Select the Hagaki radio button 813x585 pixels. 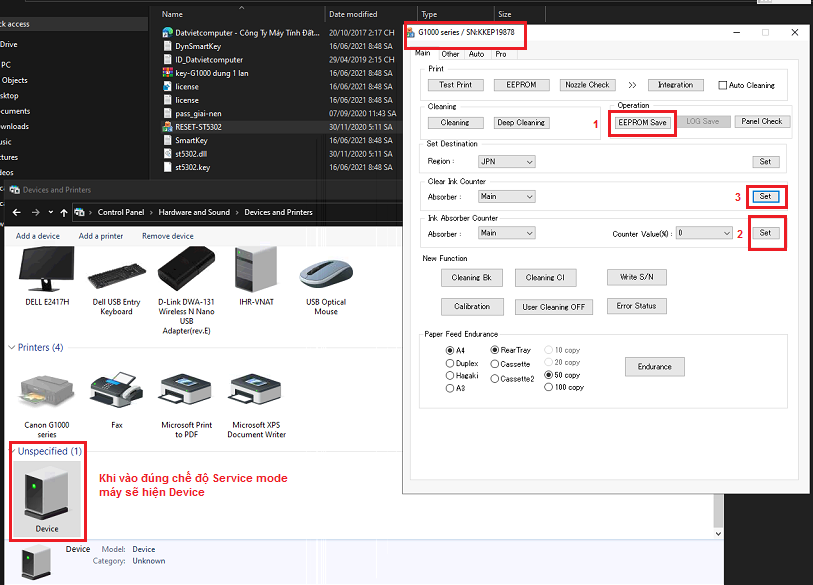(450, 375)
